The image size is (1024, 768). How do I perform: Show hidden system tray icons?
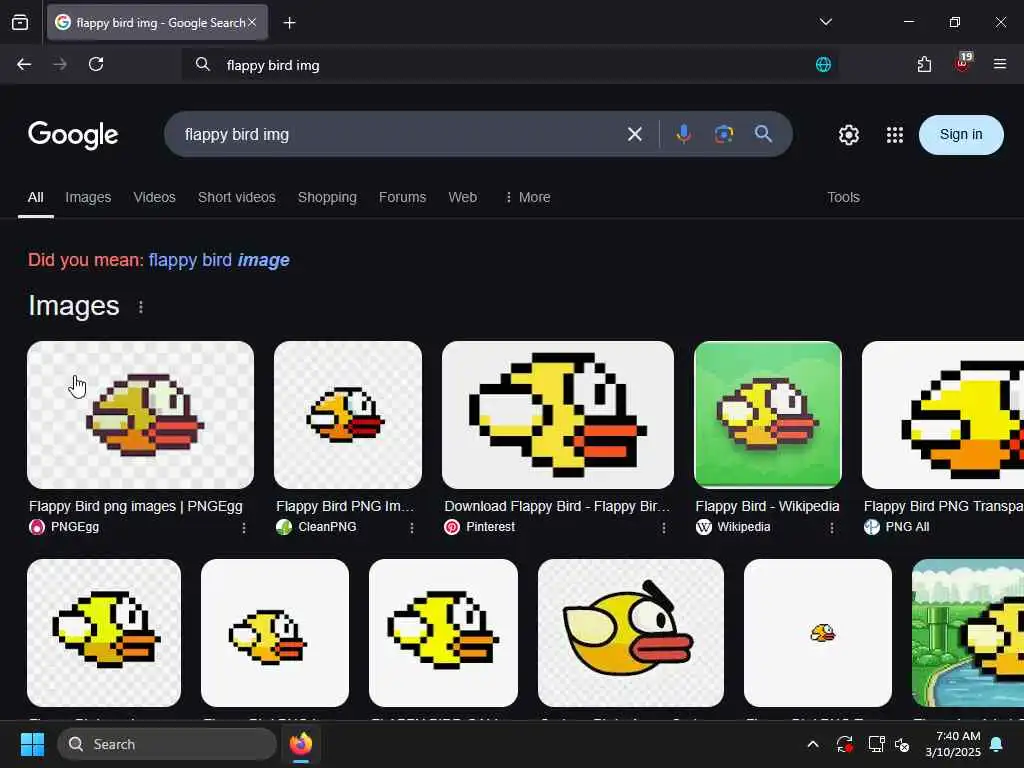coord(812,744)
